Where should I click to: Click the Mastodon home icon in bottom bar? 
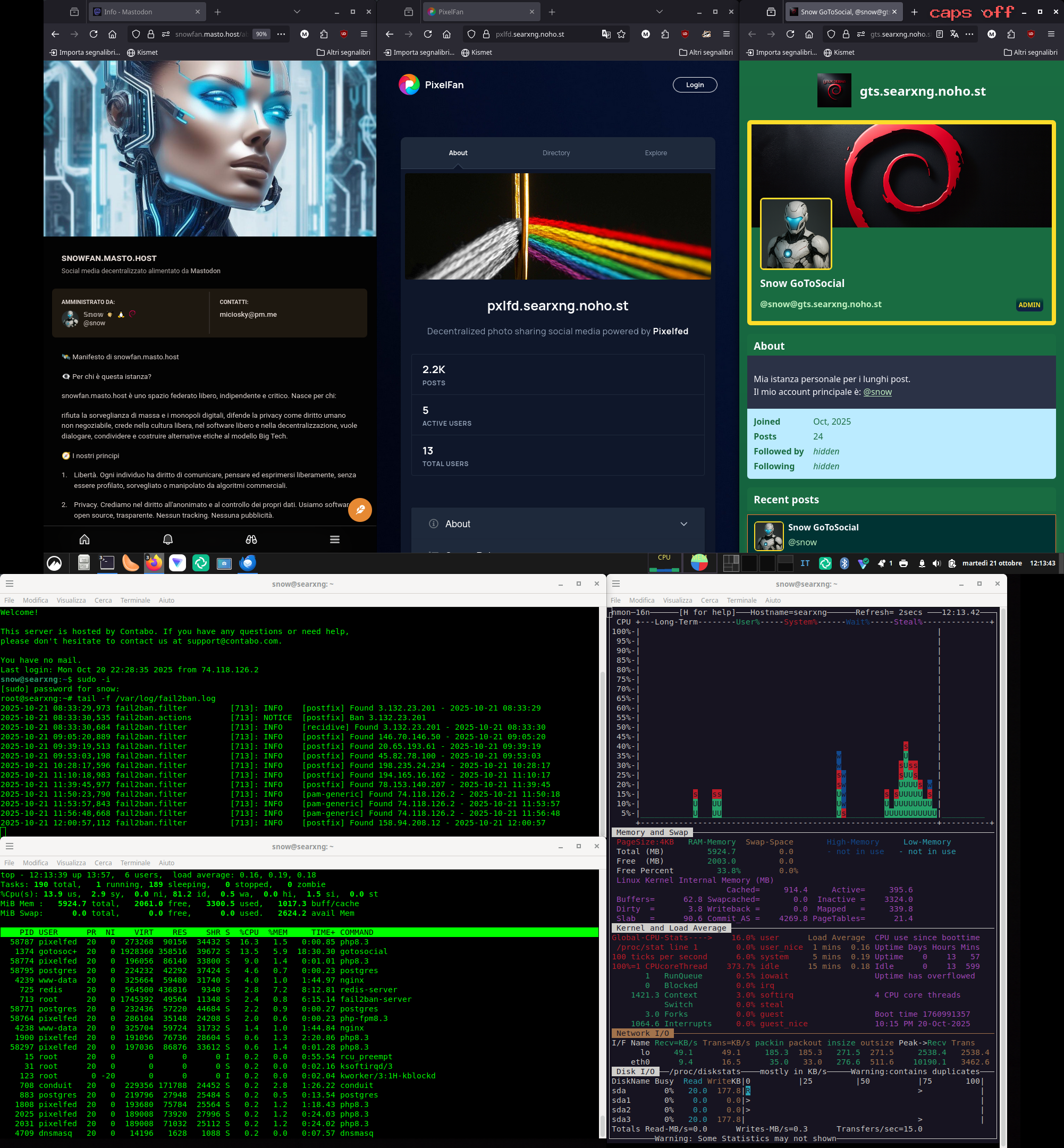[85, 539]
